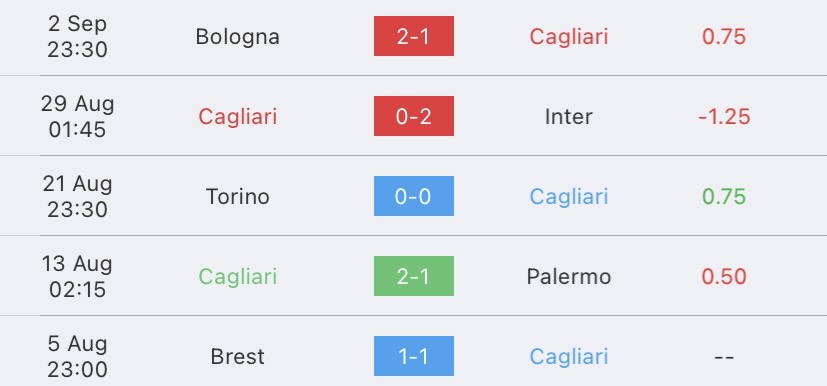Click the 13 Aug 02:15 match date
The width and height of the screenshot is (827, 386).
[x=78, y=276]
